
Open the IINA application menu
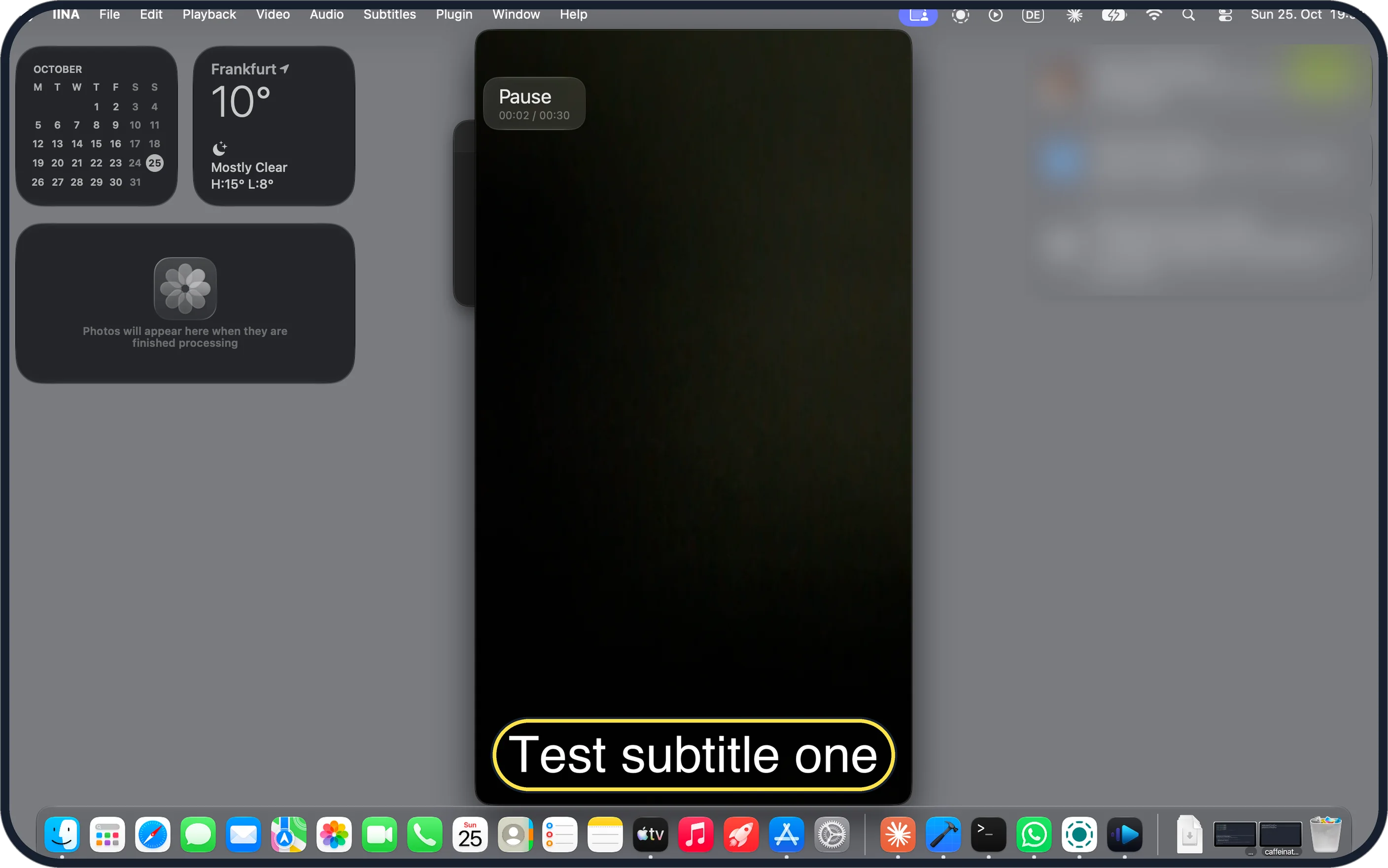pyautogui.click(x=66, y=14)
